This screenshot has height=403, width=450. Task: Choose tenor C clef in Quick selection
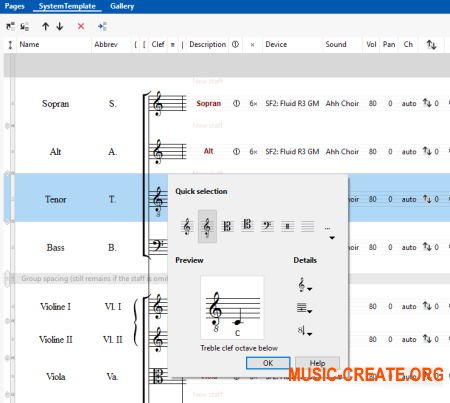247,225
